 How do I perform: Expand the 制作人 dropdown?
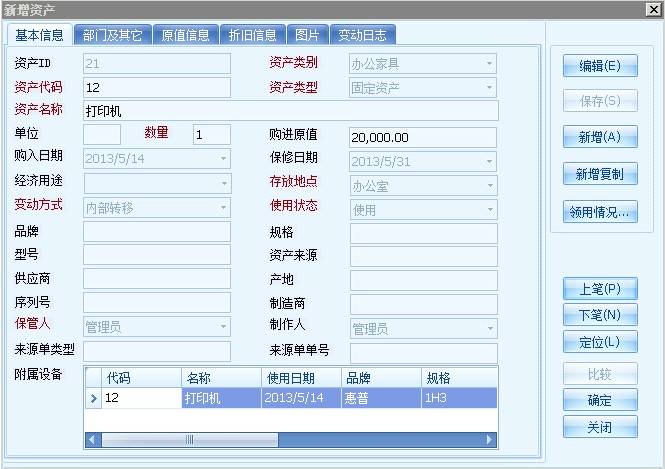[x=490, y=328]
